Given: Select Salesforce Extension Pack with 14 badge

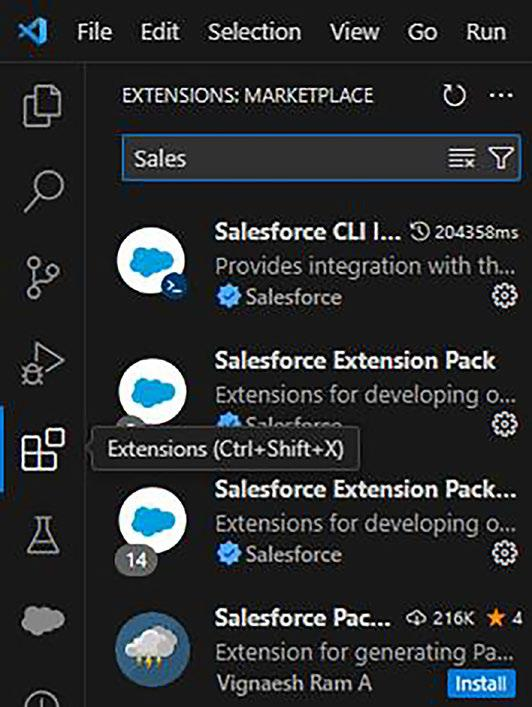Looking at the screenshot, I should click(x=316, y=525).
